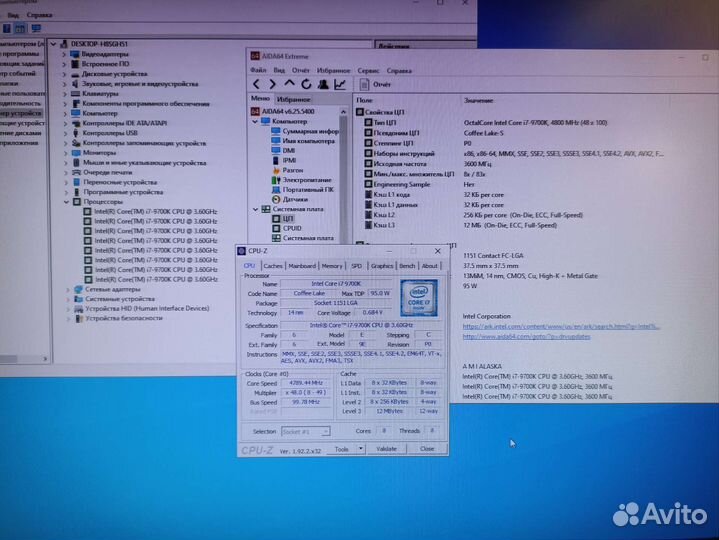Click AIDA64 Back navigation arrow
This screenshot has height=540, width=719.
click(x=256, y=84)
